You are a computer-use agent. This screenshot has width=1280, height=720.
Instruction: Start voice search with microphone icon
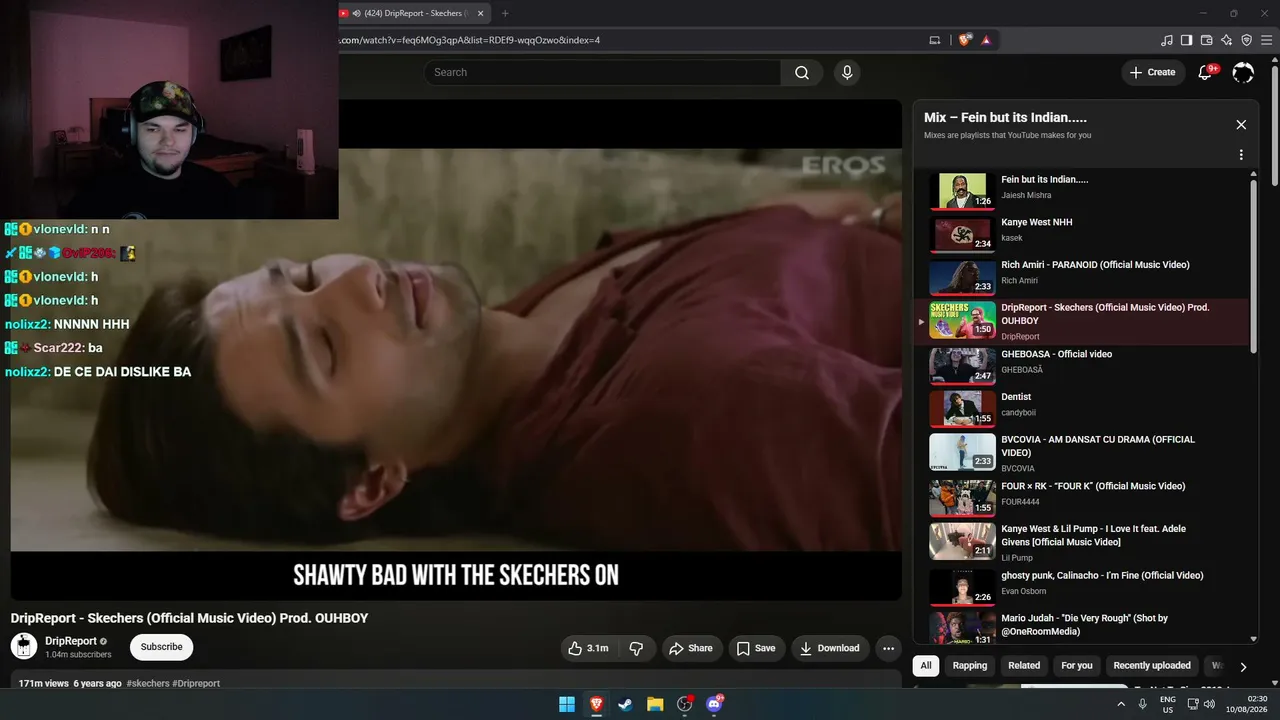[x=847, y=72]
